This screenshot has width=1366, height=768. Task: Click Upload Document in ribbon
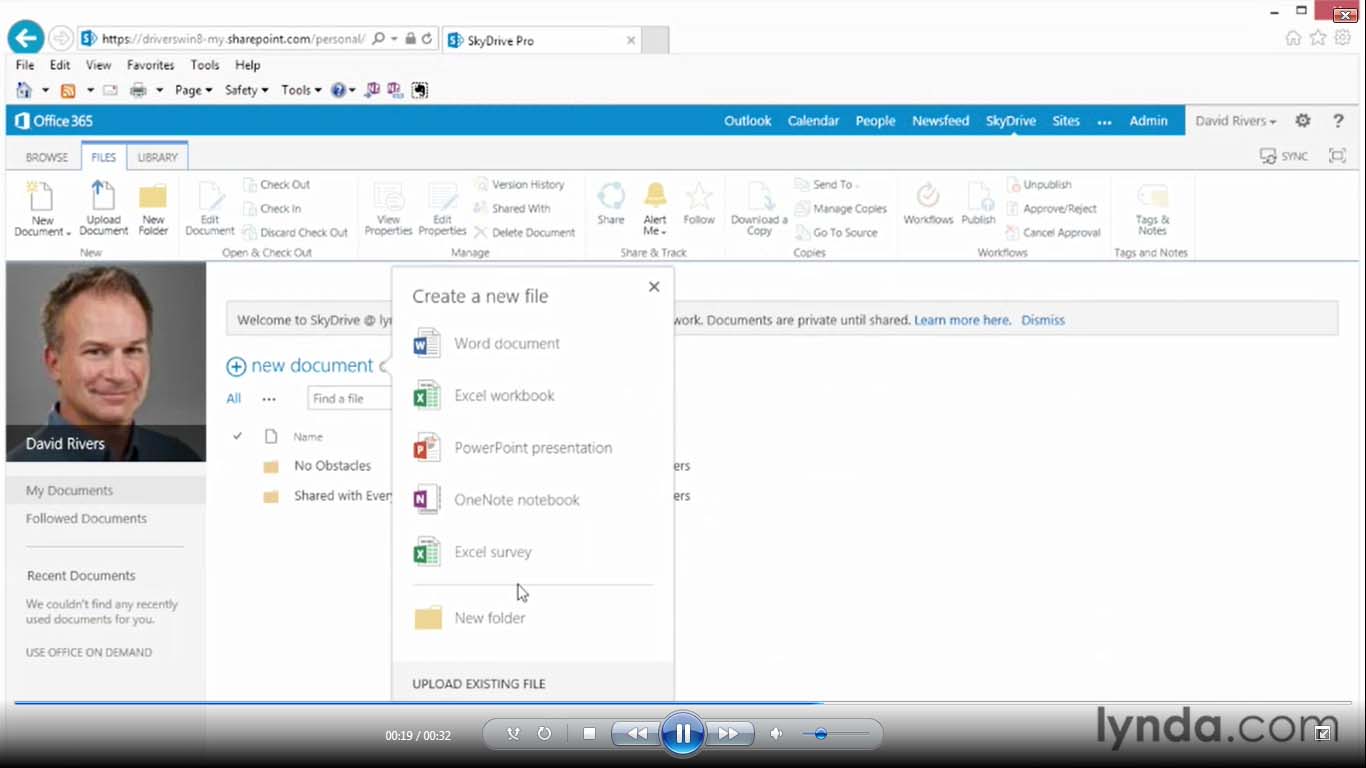point(103,209)
